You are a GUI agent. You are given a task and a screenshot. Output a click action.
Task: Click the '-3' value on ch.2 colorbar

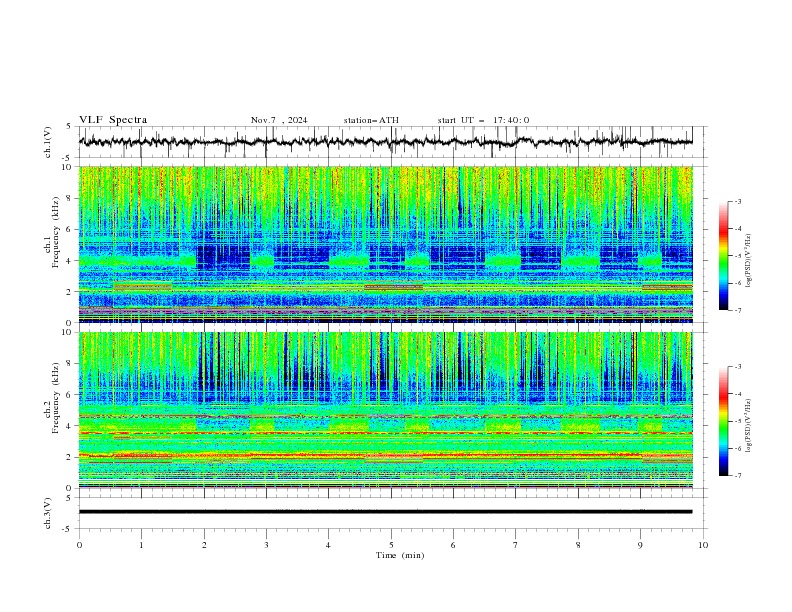[738, 367]
